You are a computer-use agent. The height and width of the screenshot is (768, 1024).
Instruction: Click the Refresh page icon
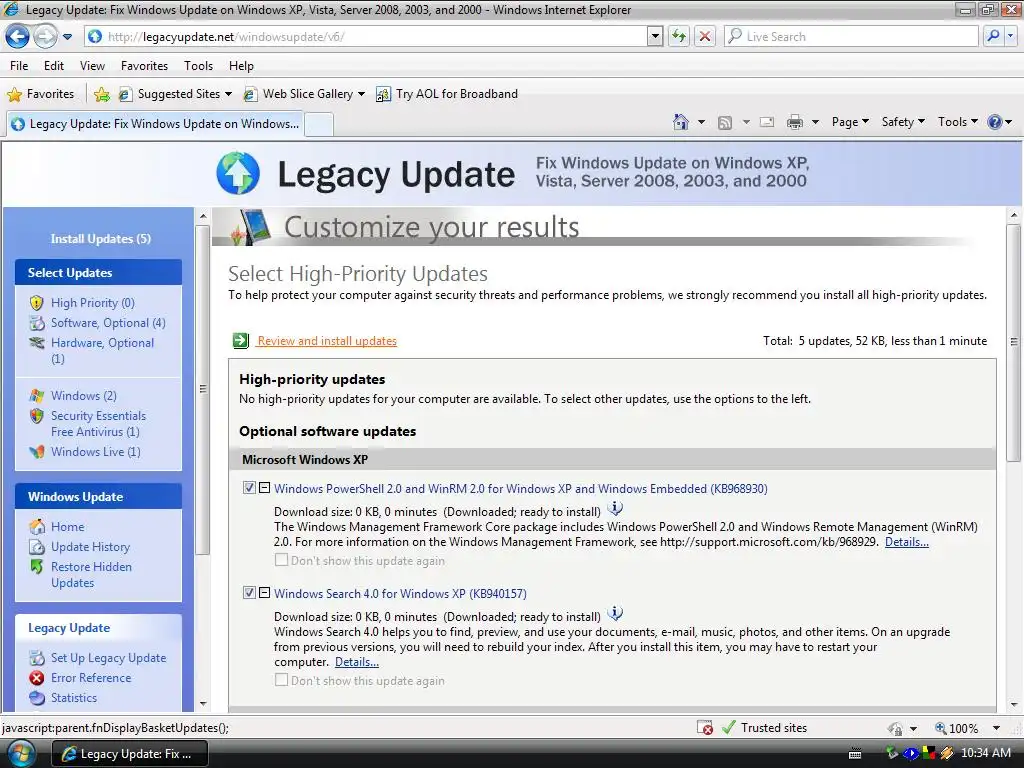click(x=679, y=37)
